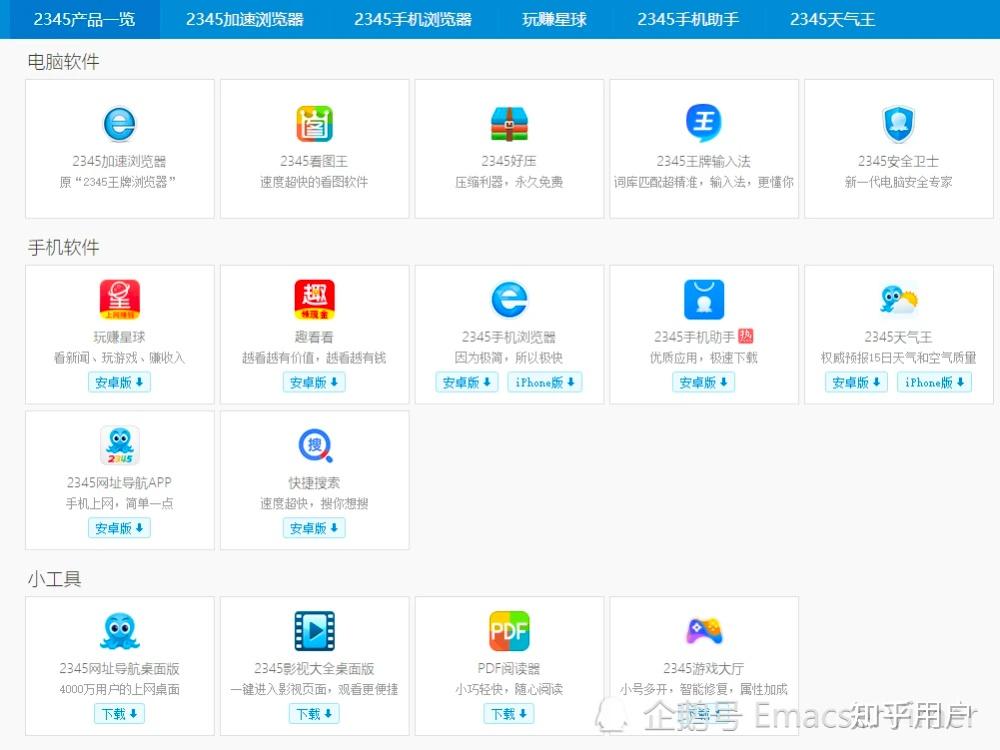Click the text 因为极简，所以极快
Viewport: 1000px width, 750px height.
pyautogui.click(x=509, y=358)
